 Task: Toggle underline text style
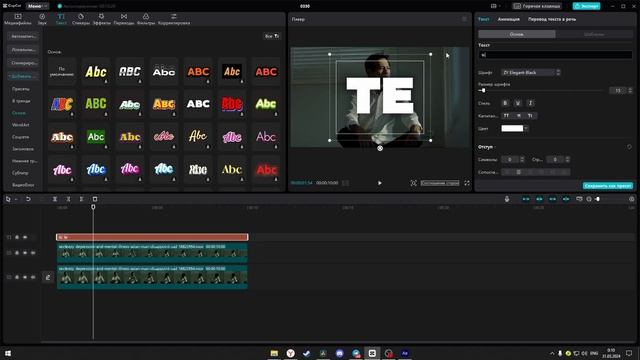(x=518, y=103)
